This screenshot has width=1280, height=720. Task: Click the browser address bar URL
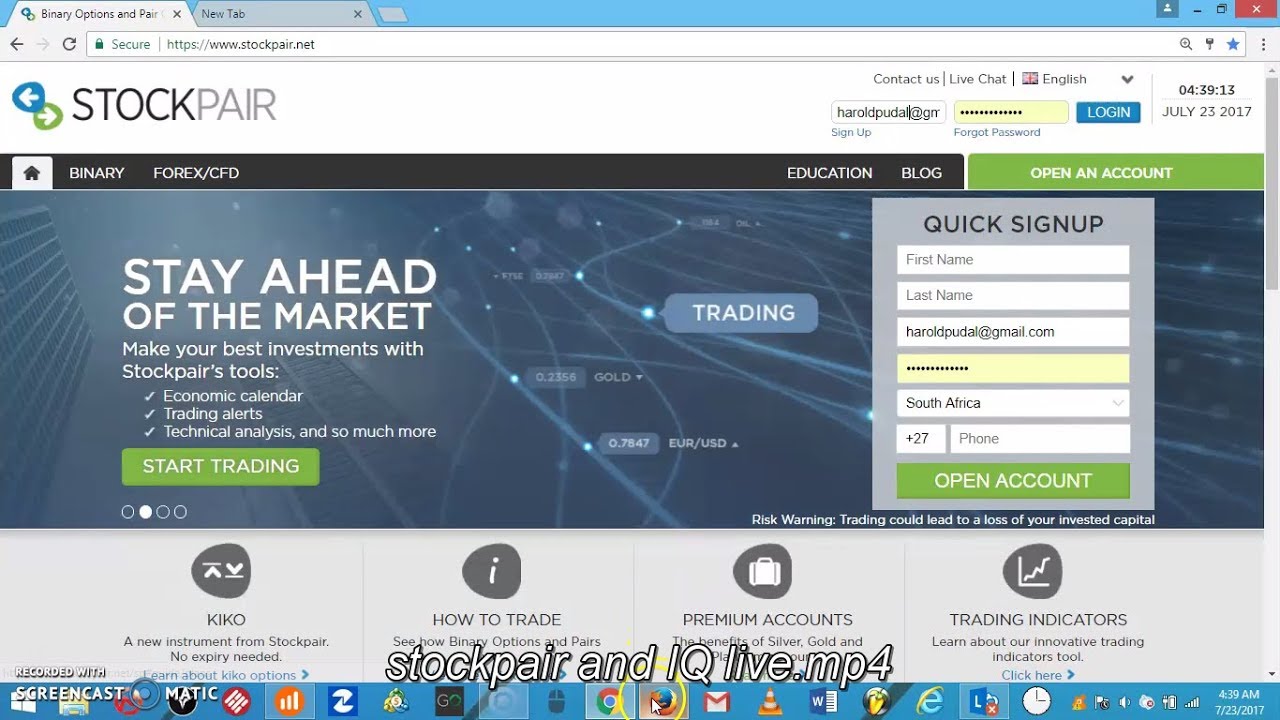click(x=241, y=44)
